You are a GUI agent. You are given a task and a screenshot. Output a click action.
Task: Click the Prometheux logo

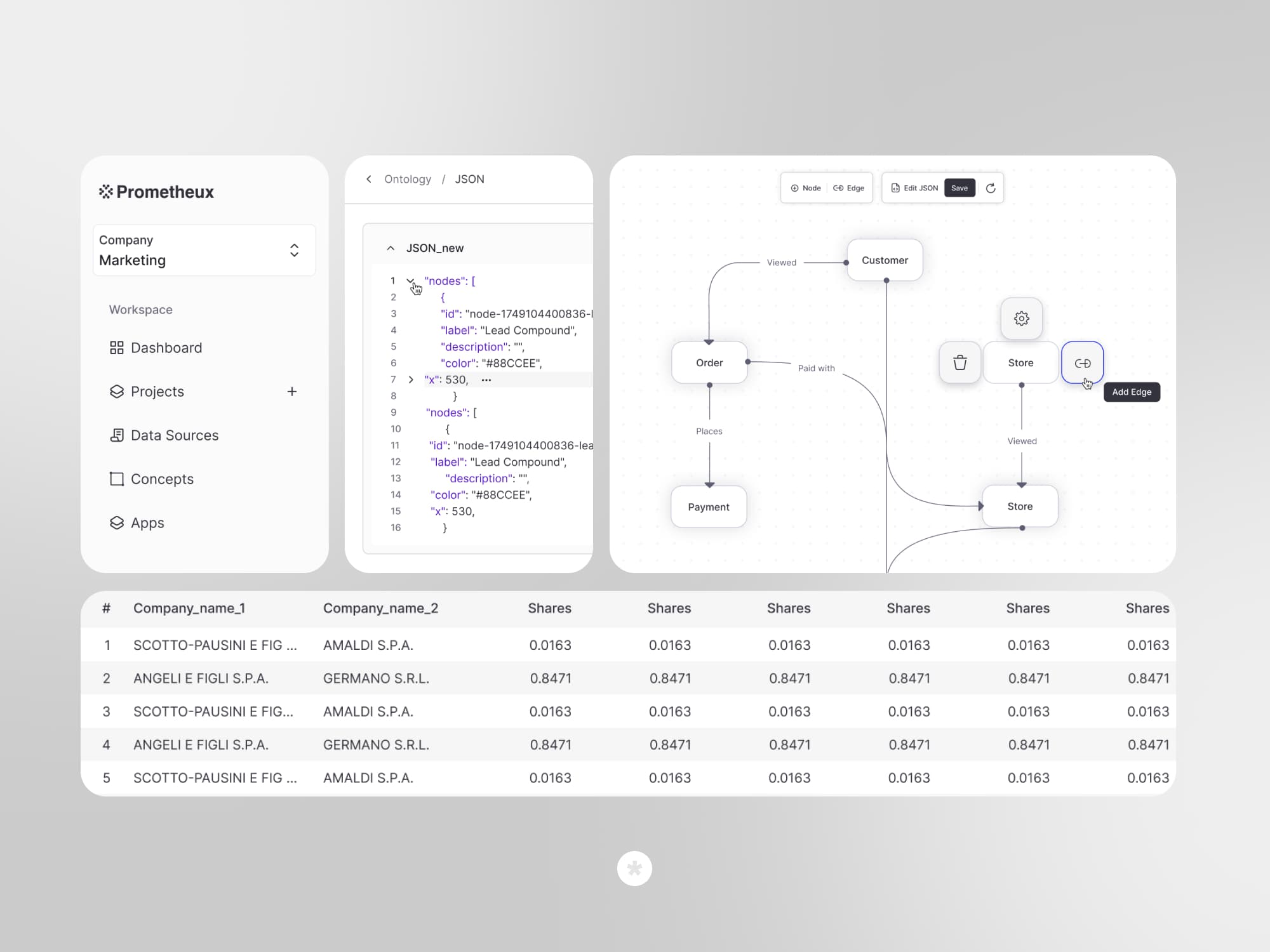(156, 192)
